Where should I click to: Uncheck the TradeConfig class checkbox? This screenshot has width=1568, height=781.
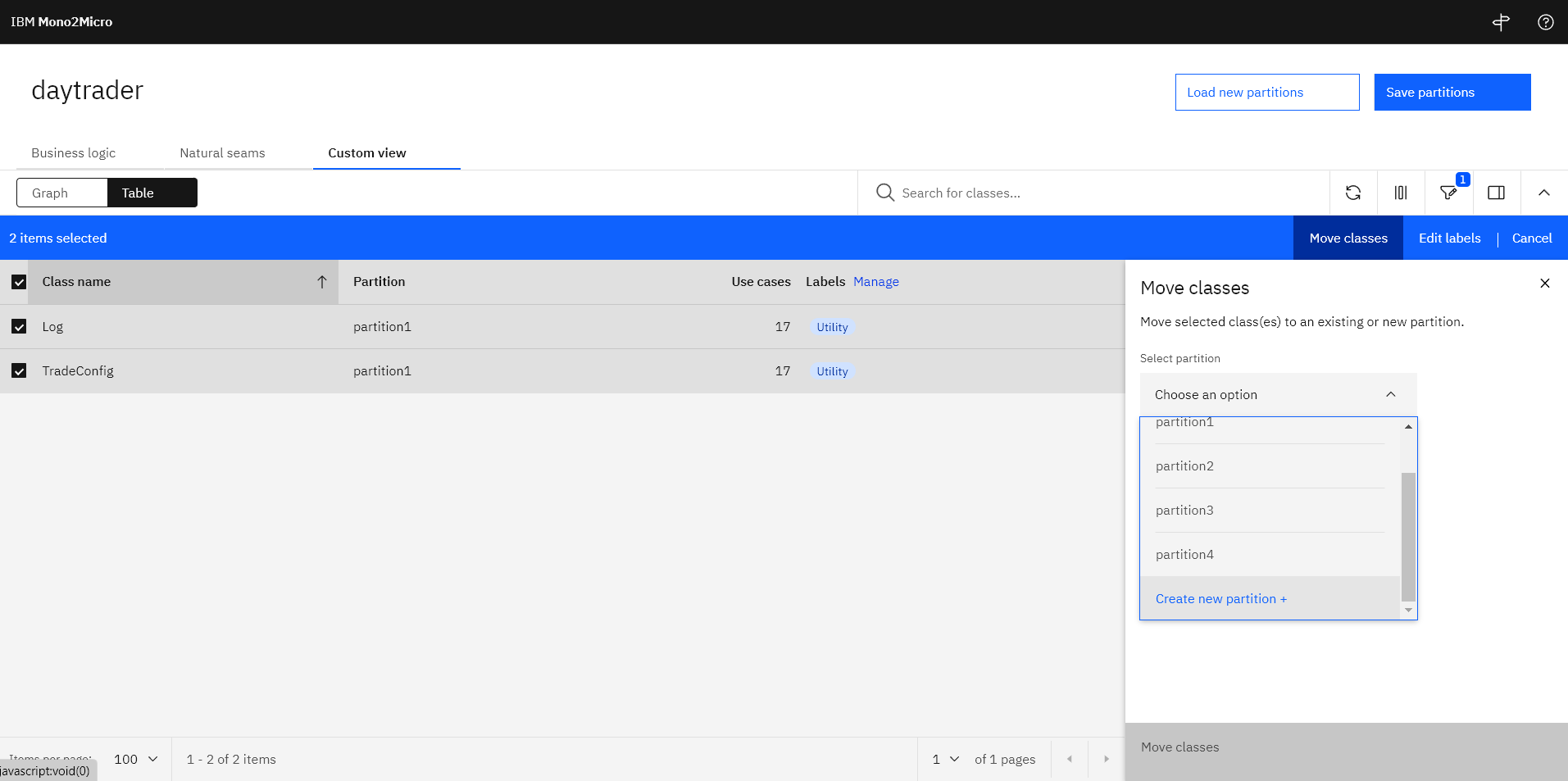(x=19, y=370)
